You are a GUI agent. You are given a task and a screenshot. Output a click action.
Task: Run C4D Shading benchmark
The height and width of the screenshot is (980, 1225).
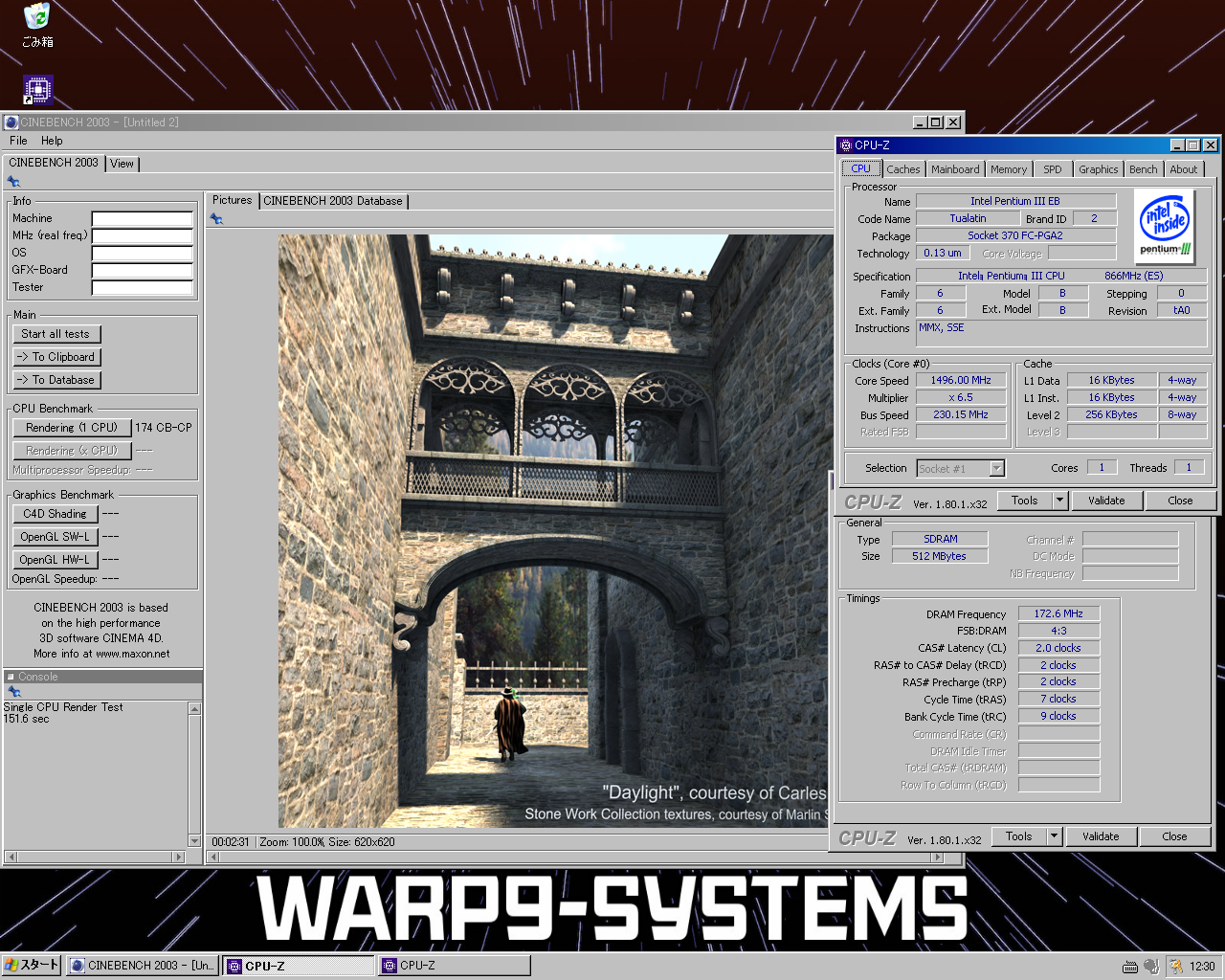tap(56, 514)
